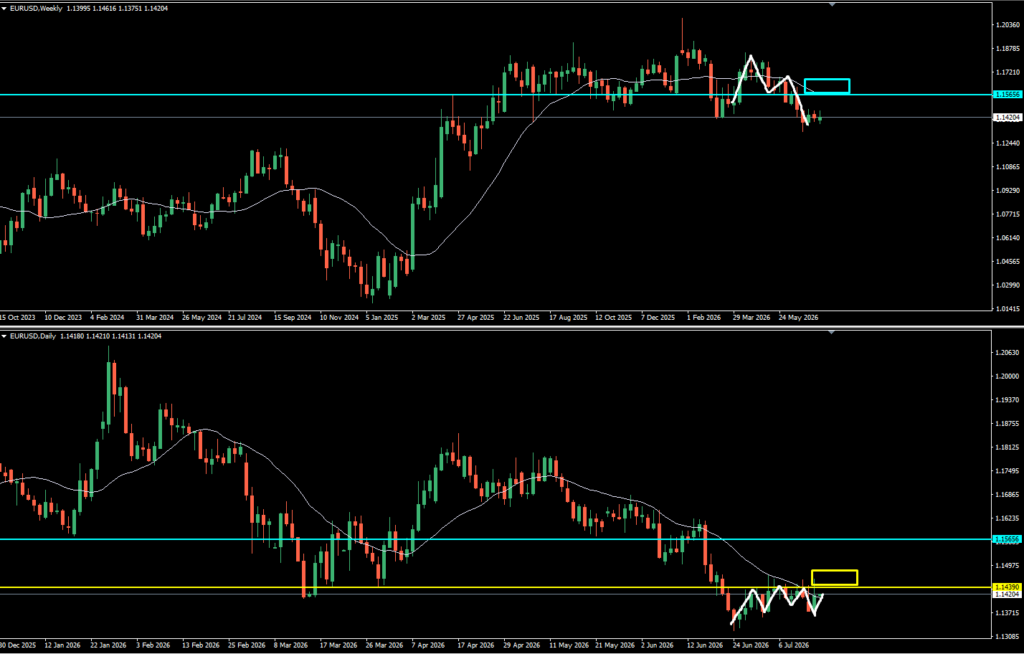Click the 1.18125 price axis label
This screenshot has height=654, width=1024.
click(1008, 448)
